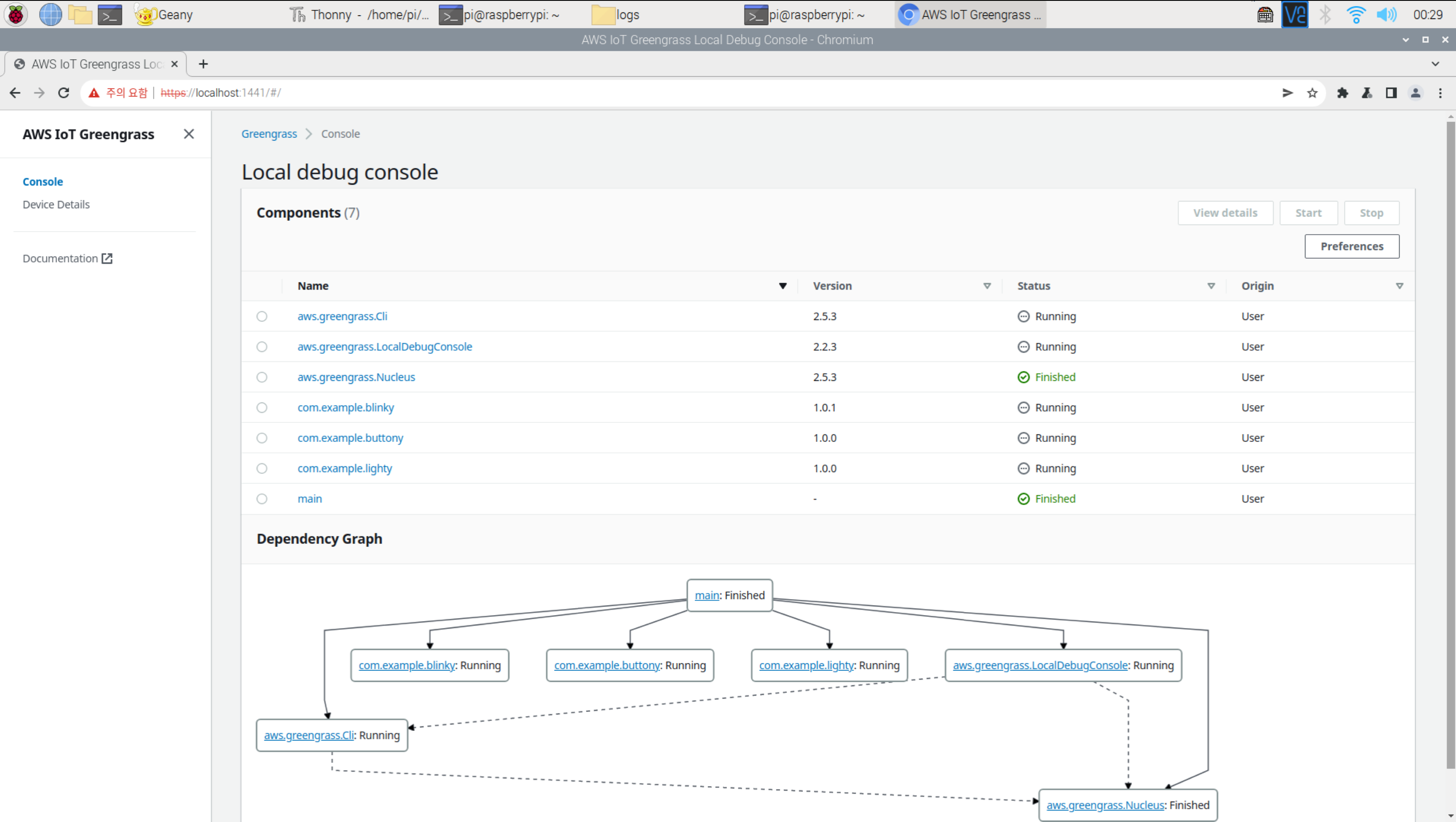Open the volume speaker tray control

click(x=1386, y=15)
